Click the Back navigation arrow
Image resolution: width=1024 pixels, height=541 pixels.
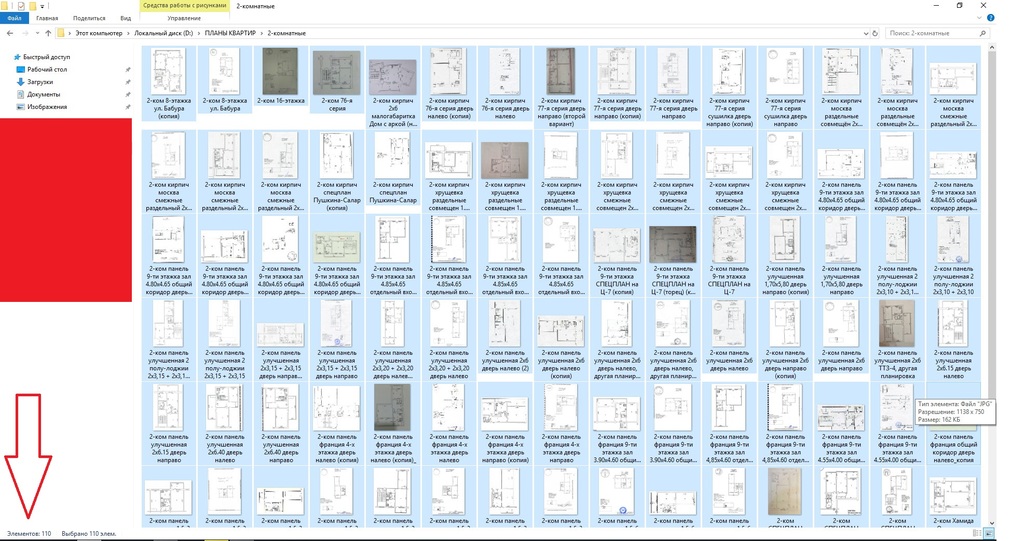click(8, 33)
